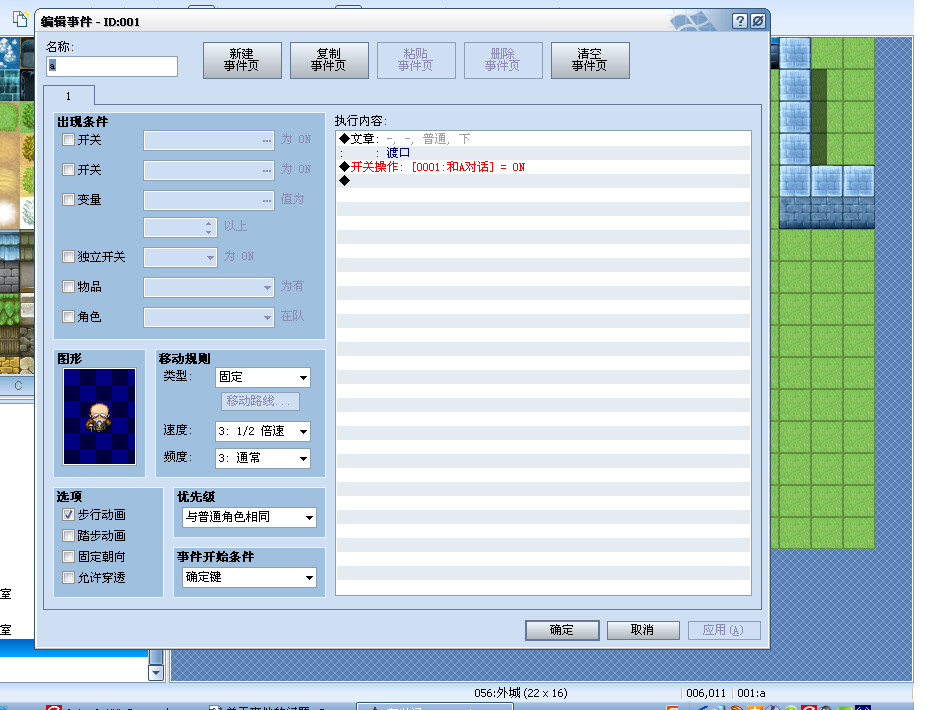Image resolution: width=927 pixels, height=710 pixels.
Task: Select the 文章 command line
Action: coord(543,139)
